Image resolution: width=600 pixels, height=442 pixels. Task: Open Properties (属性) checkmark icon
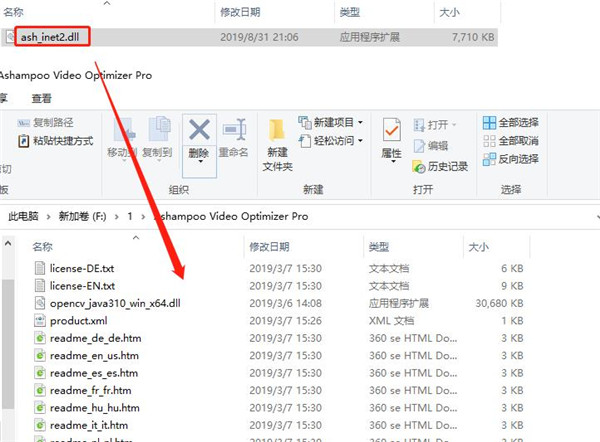click(x=391, y=130)
